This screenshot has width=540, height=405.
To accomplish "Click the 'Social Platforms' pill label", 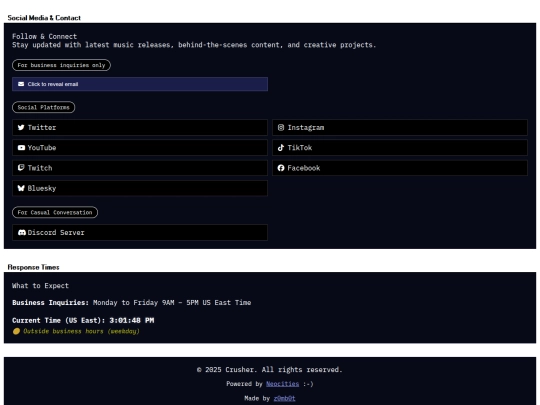I will click(x=43, y=107).
